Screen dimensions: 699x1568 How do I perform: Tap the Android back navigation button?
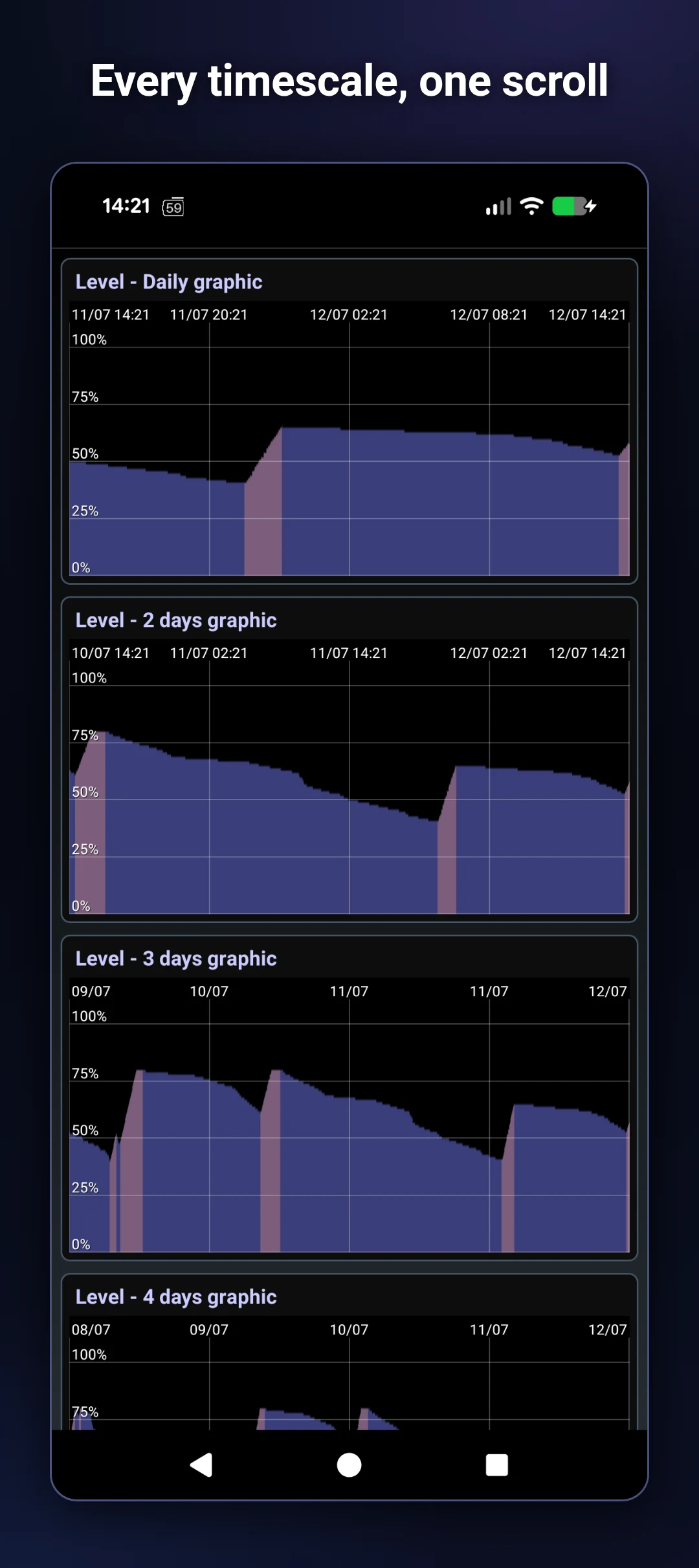point(201,1465)
